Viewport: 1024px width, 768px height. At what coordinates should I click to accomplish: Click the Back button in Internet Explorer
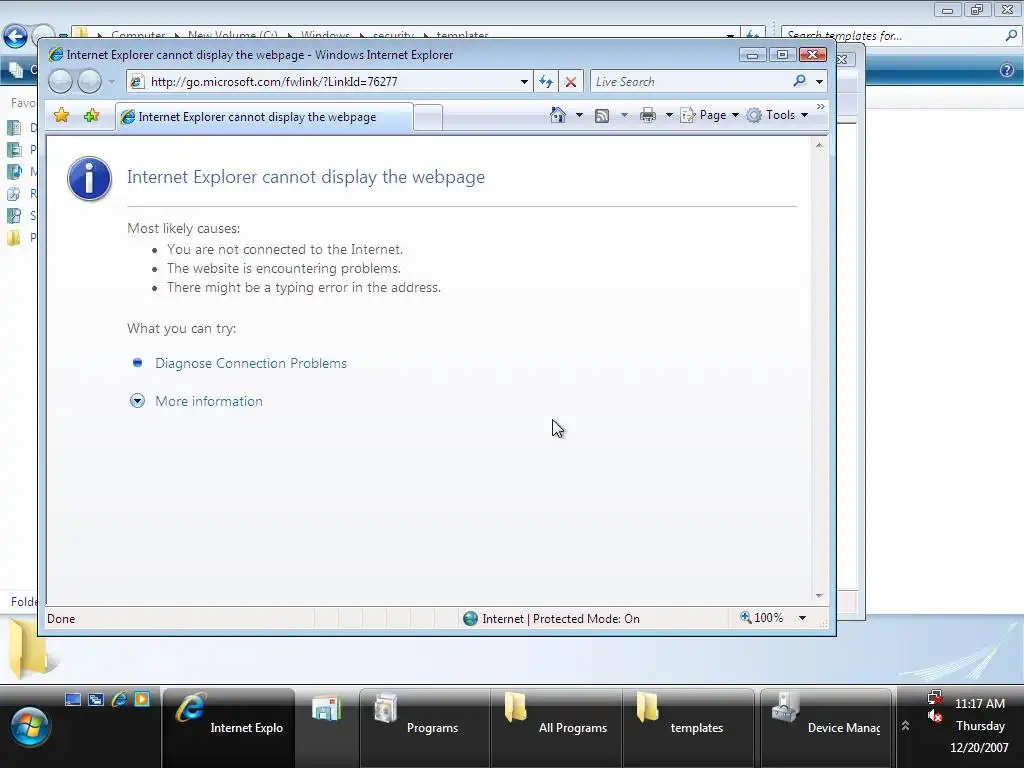(61, 82)
